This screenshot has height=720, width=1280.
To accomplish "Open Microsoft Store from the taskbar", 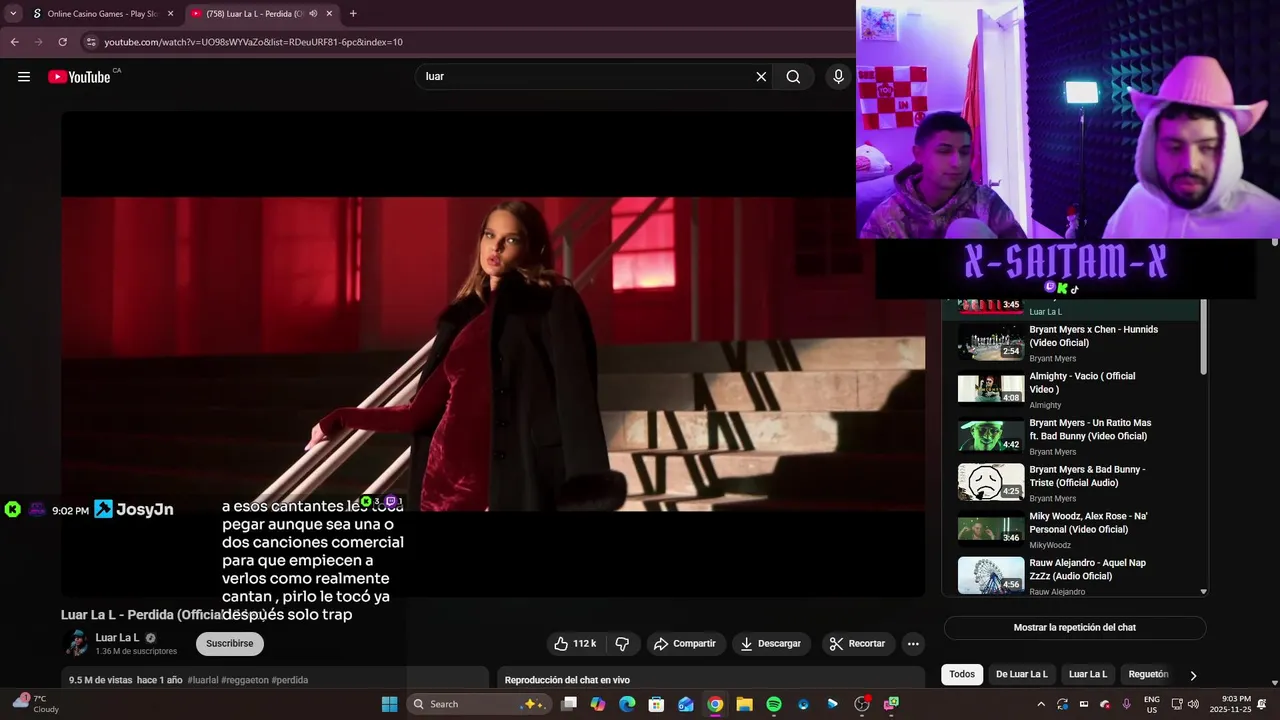I will [x=657, y=704].
